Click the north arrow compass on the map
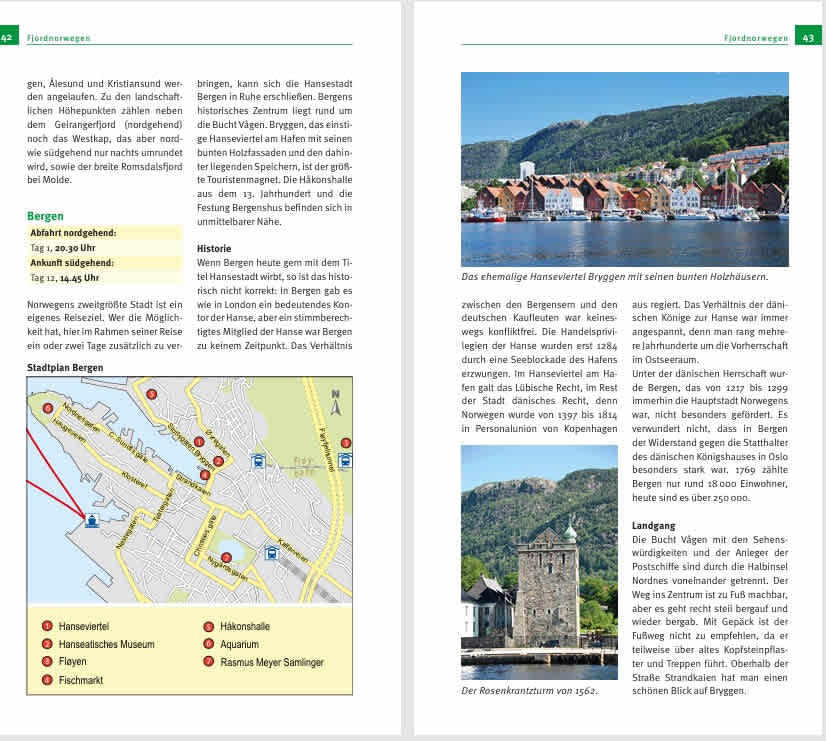Viewport: 826px width, 741px height. coord(336,402)
